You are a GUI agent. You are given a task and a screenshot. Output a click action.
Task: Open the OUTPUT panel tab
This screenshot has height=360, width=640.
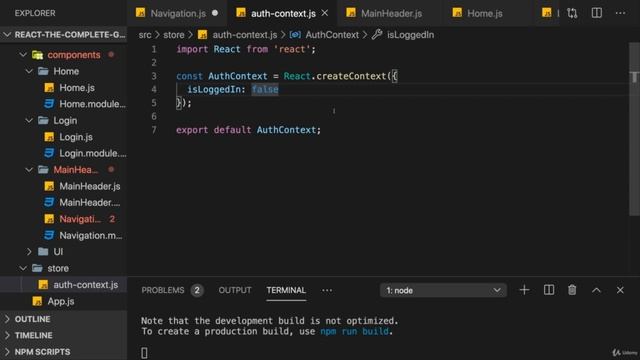point(235,290)
